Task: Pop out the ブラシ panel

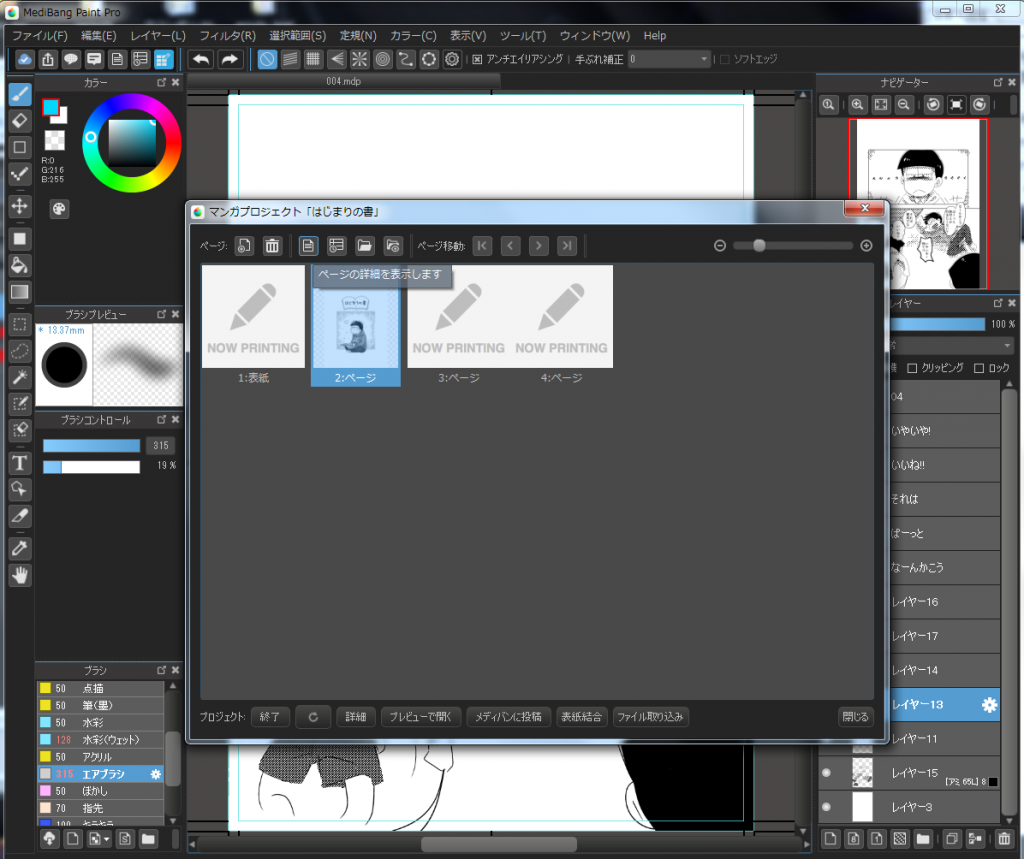Action: [161, 670]
